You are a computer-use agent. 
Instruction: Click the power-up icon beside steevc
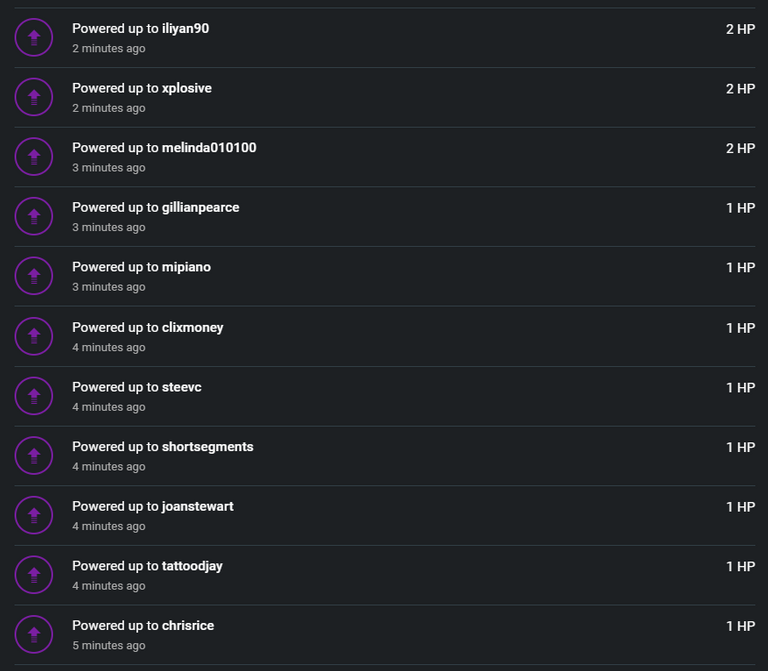coord(34,396)
